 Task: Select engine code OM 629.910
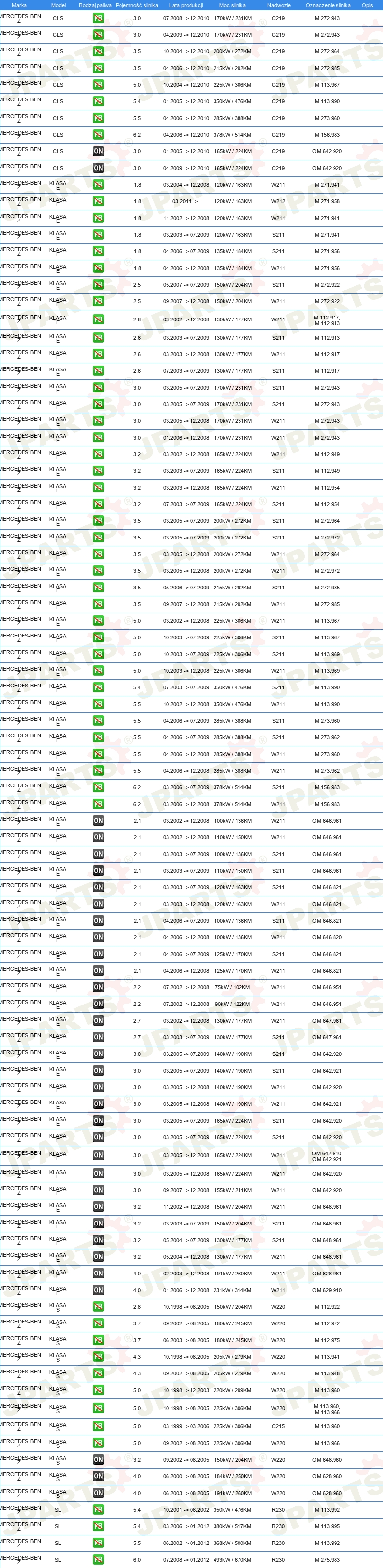pos(327,1291)
